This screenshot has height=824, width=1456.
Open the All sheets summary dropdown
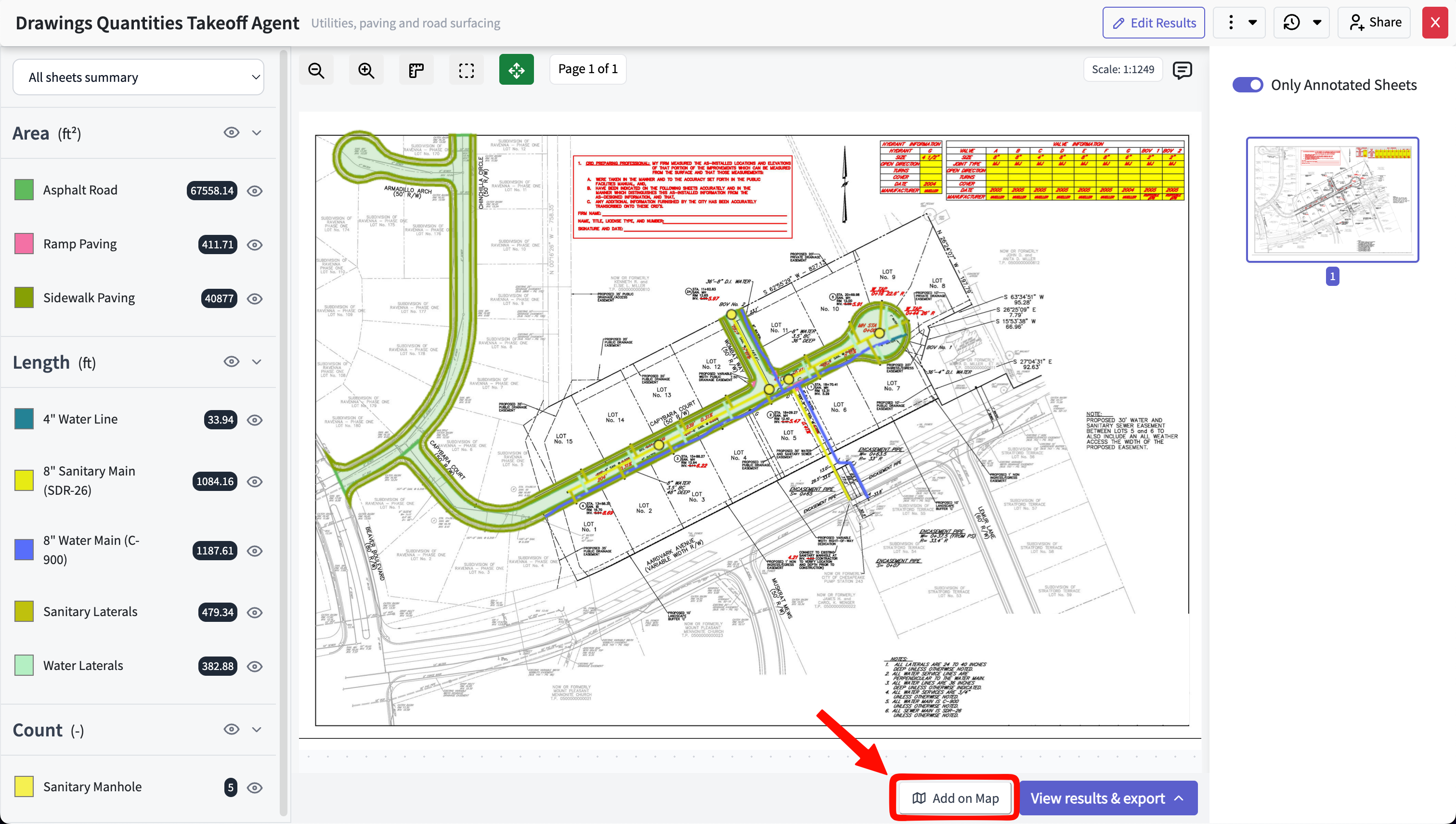coord(138,77)
